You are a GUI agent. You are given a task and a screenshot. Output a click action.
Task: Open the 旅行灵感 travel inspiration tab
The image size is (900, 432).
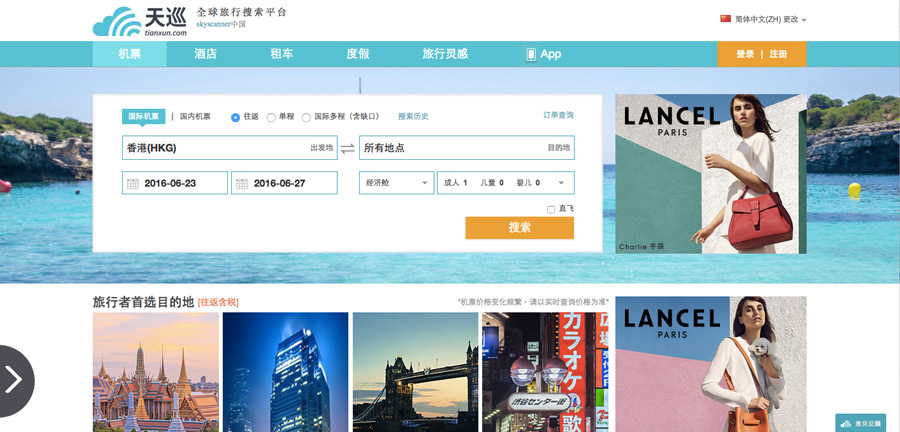[445, 54]
